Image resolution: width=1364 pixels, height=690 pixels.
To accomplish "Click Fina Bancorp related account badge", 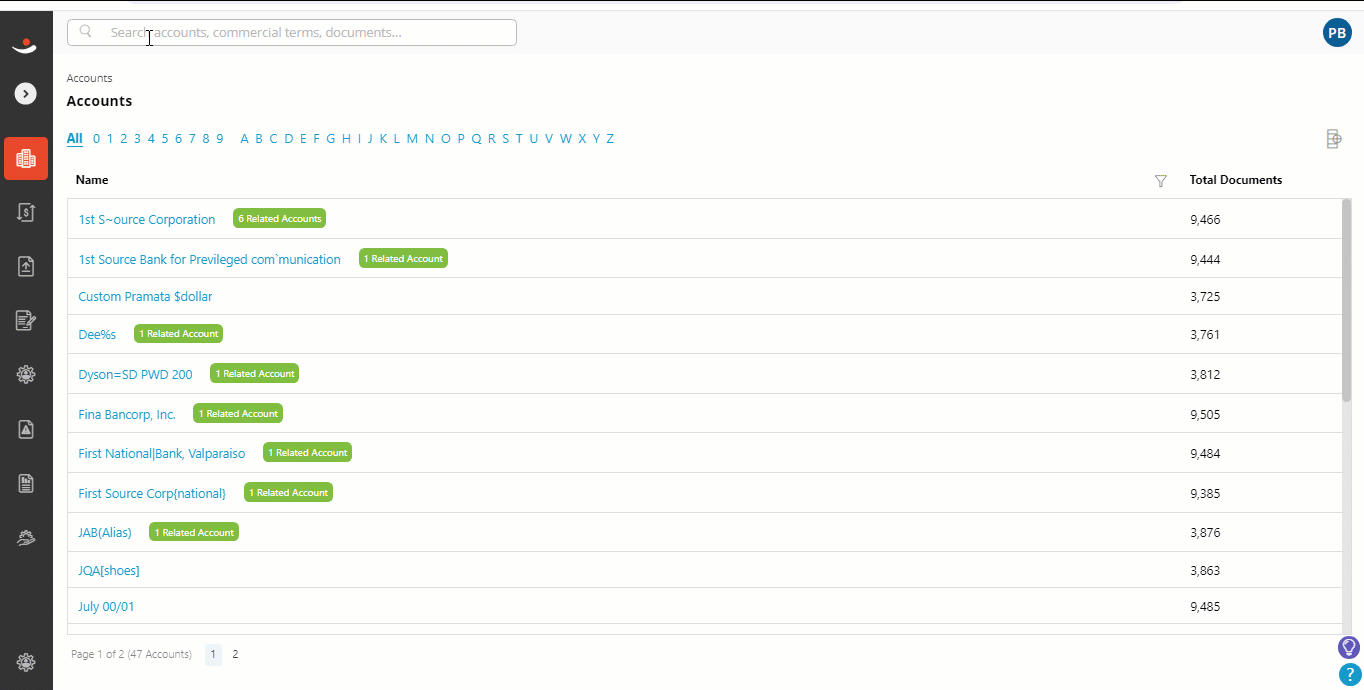I will click(238, 413).
